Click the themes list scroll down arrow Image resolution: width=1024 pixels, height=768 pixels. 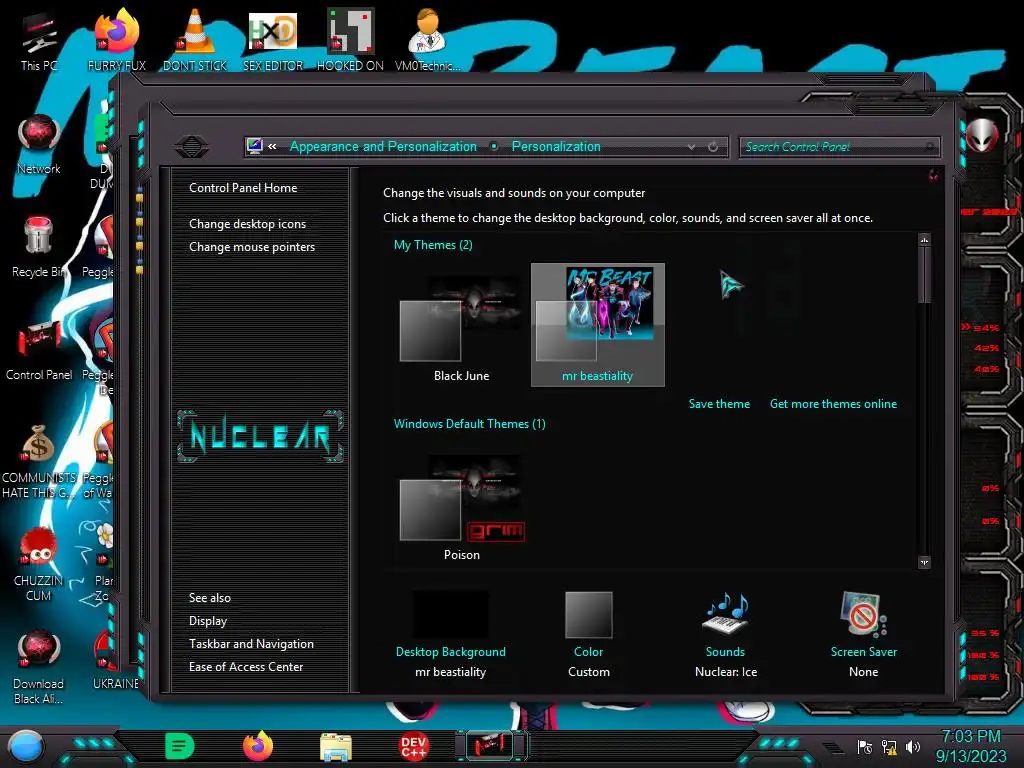pyautogui.click(x=924, y=562)
